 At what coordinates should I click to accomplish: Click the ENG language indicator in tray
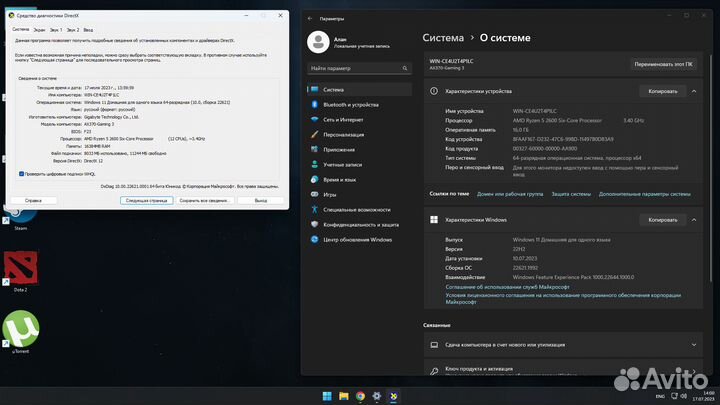tap(660, 396)
